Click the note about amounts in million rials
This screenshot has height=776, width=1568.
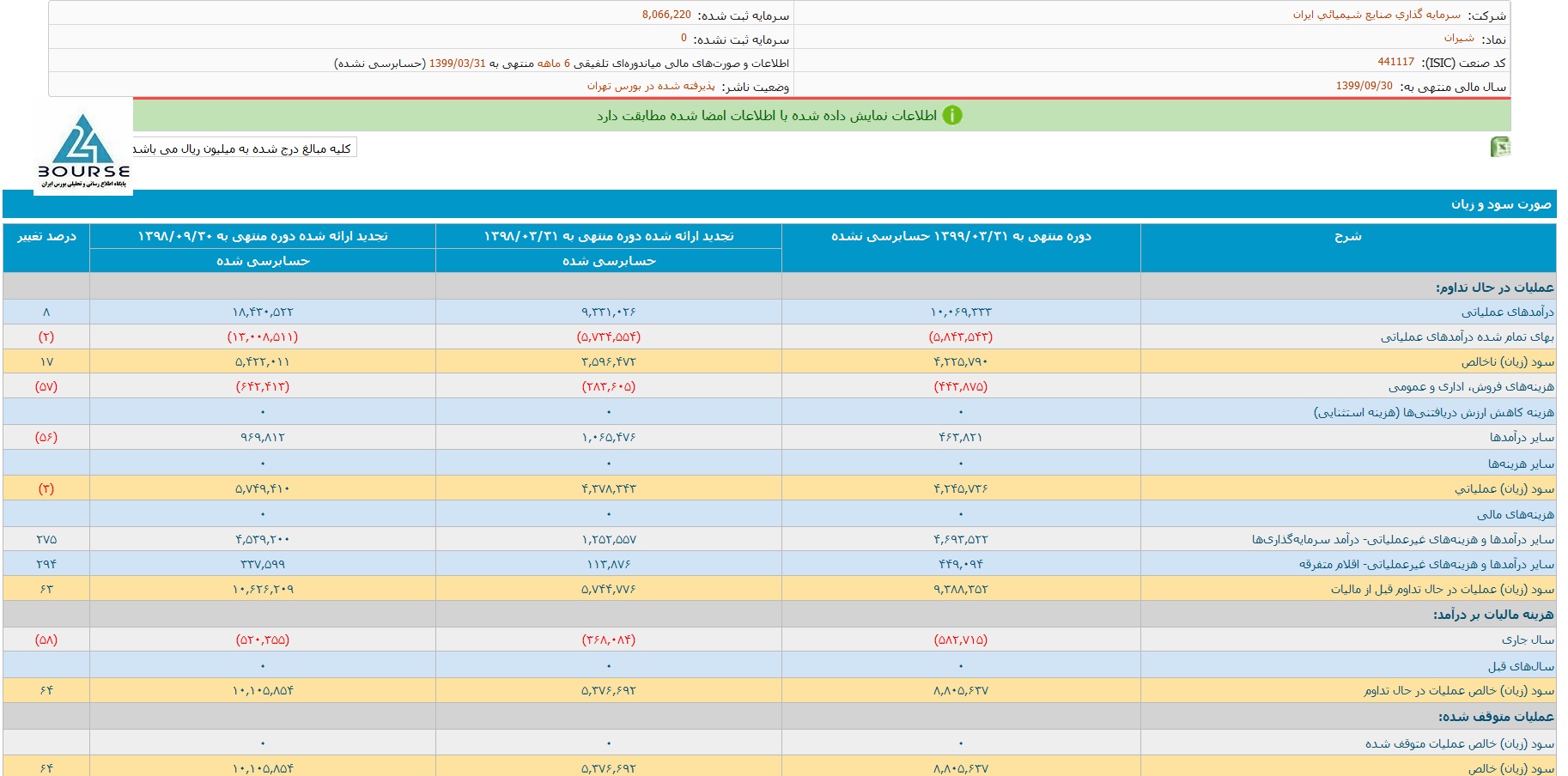[244, 149]
